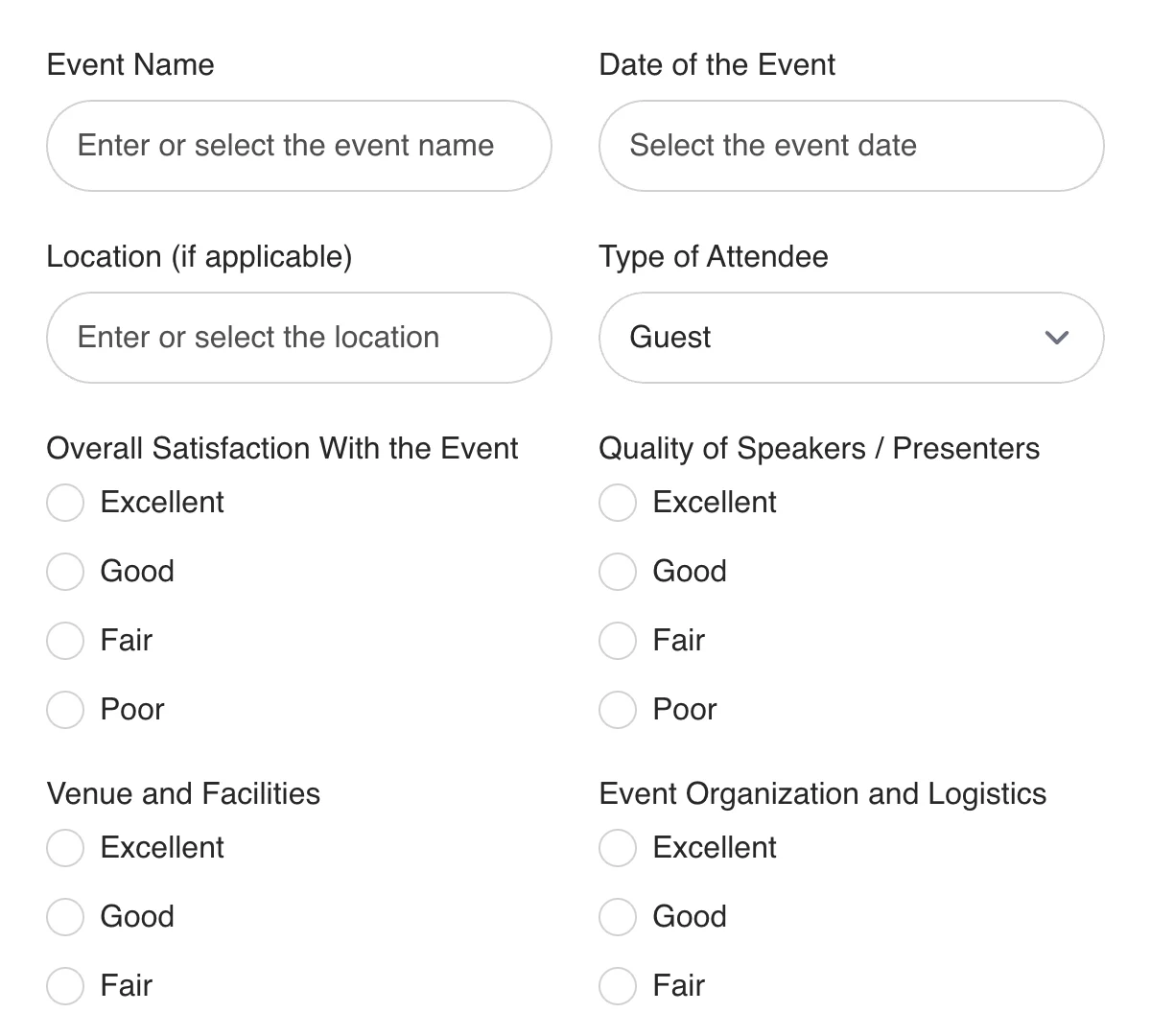Screen dimensions: 1151x1036
Task: Click the Location input field
Action: (x=298, y=338)
